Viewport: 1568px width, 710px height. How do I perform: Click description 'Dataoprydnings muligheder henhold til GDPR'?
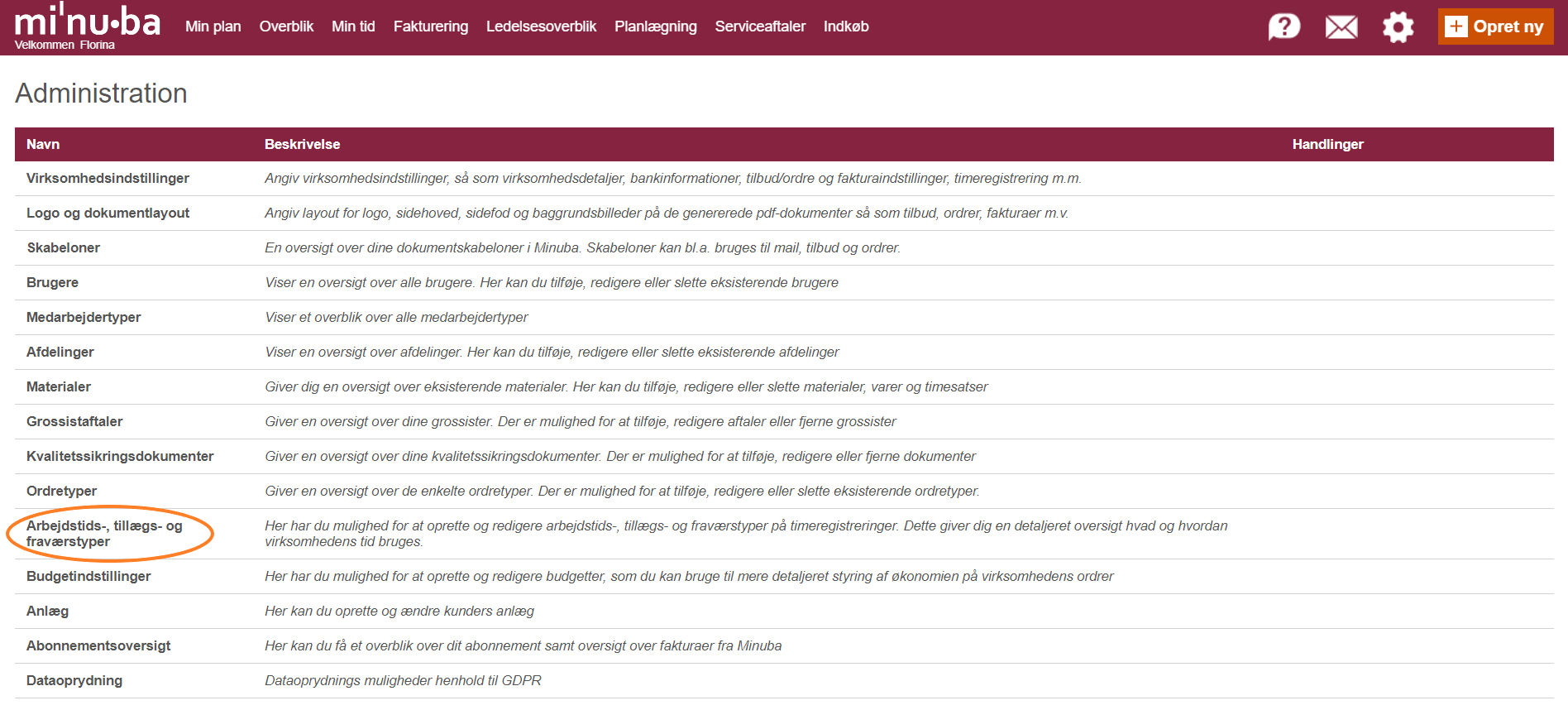[x=403, y=680]
